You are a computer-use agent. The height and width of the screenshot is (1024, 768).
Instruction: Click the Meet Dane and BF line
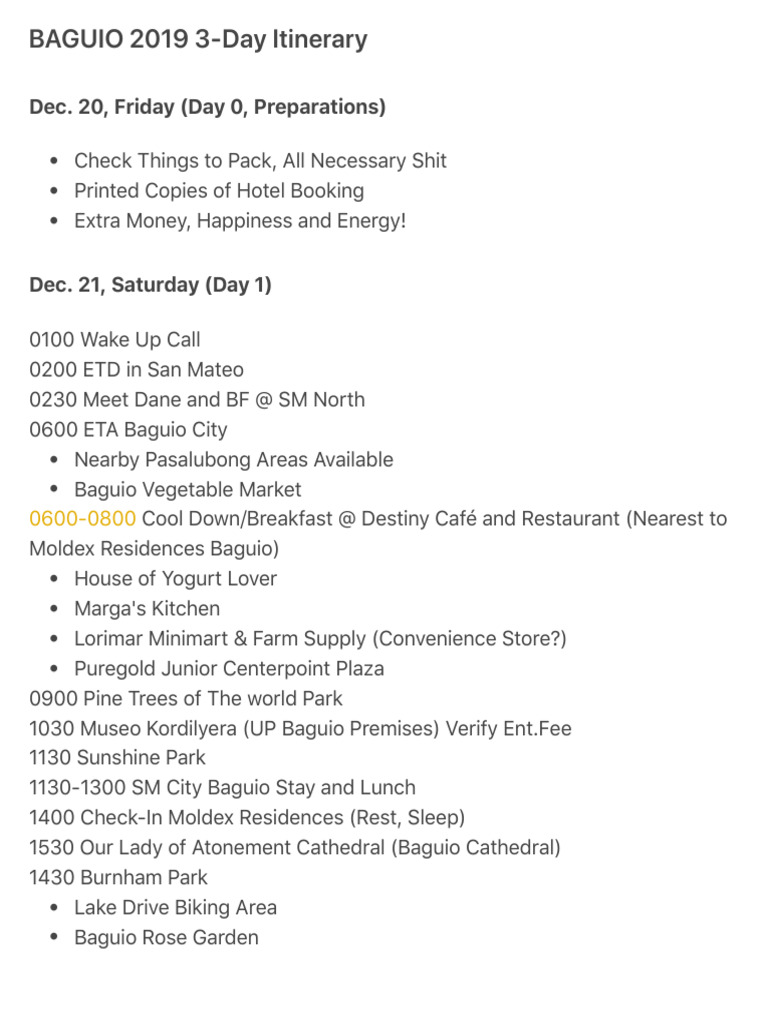(x=197, y=400)
